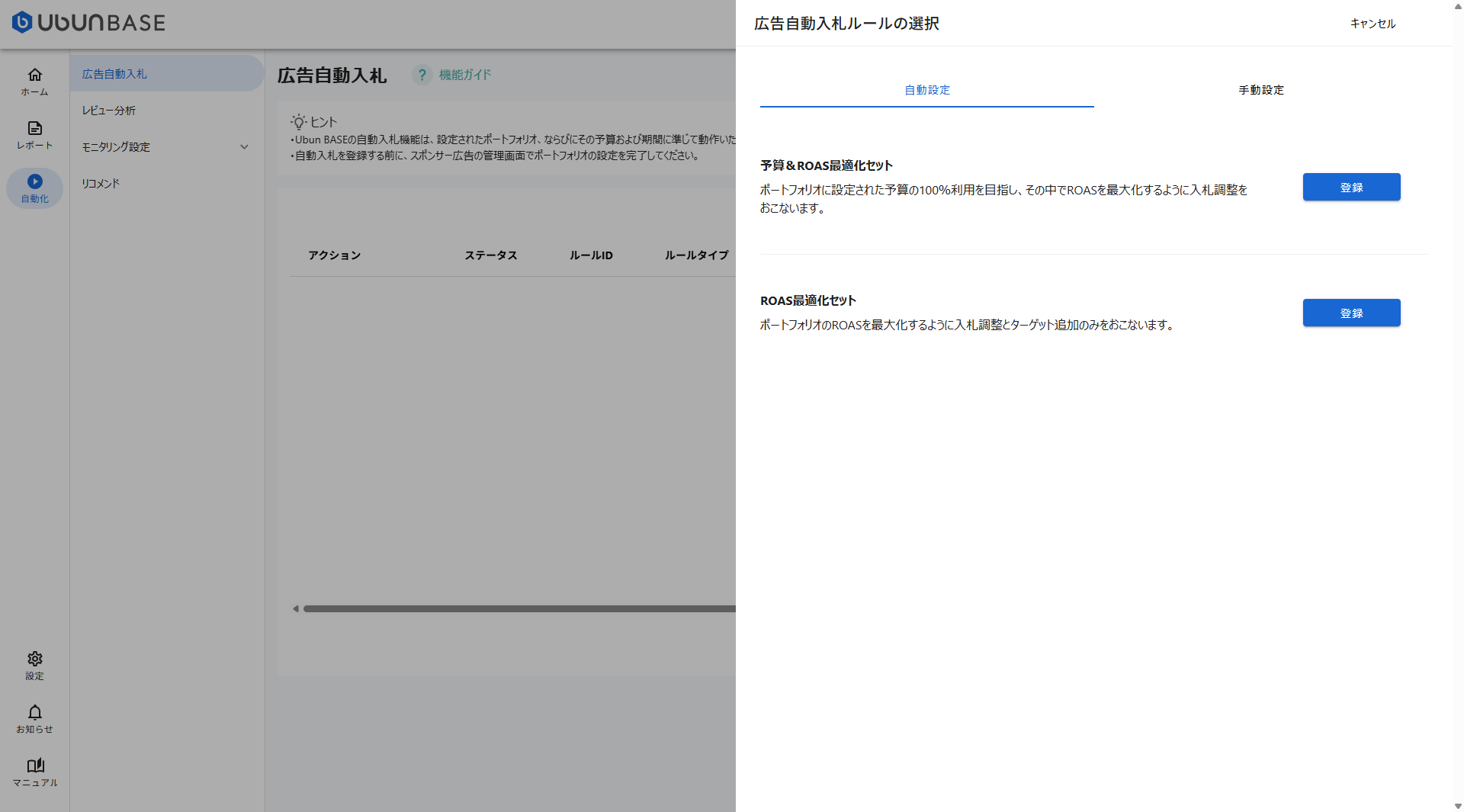Open the Reports (レポート) sidebar icon
Screen dimensions: 1464x812
coord(34,128)
